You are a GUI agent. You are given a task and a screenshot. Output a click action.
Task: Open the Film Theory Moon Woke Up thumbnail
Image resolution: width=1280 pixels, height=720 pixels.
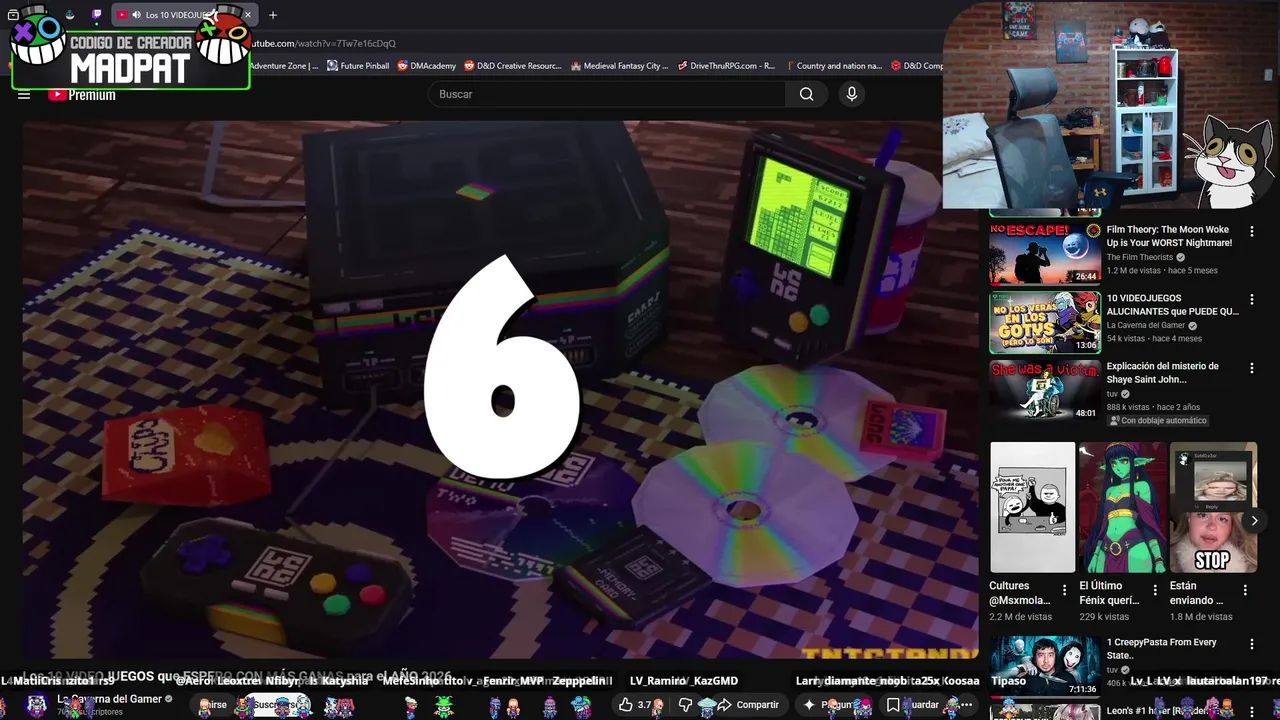pos(1045,253)
